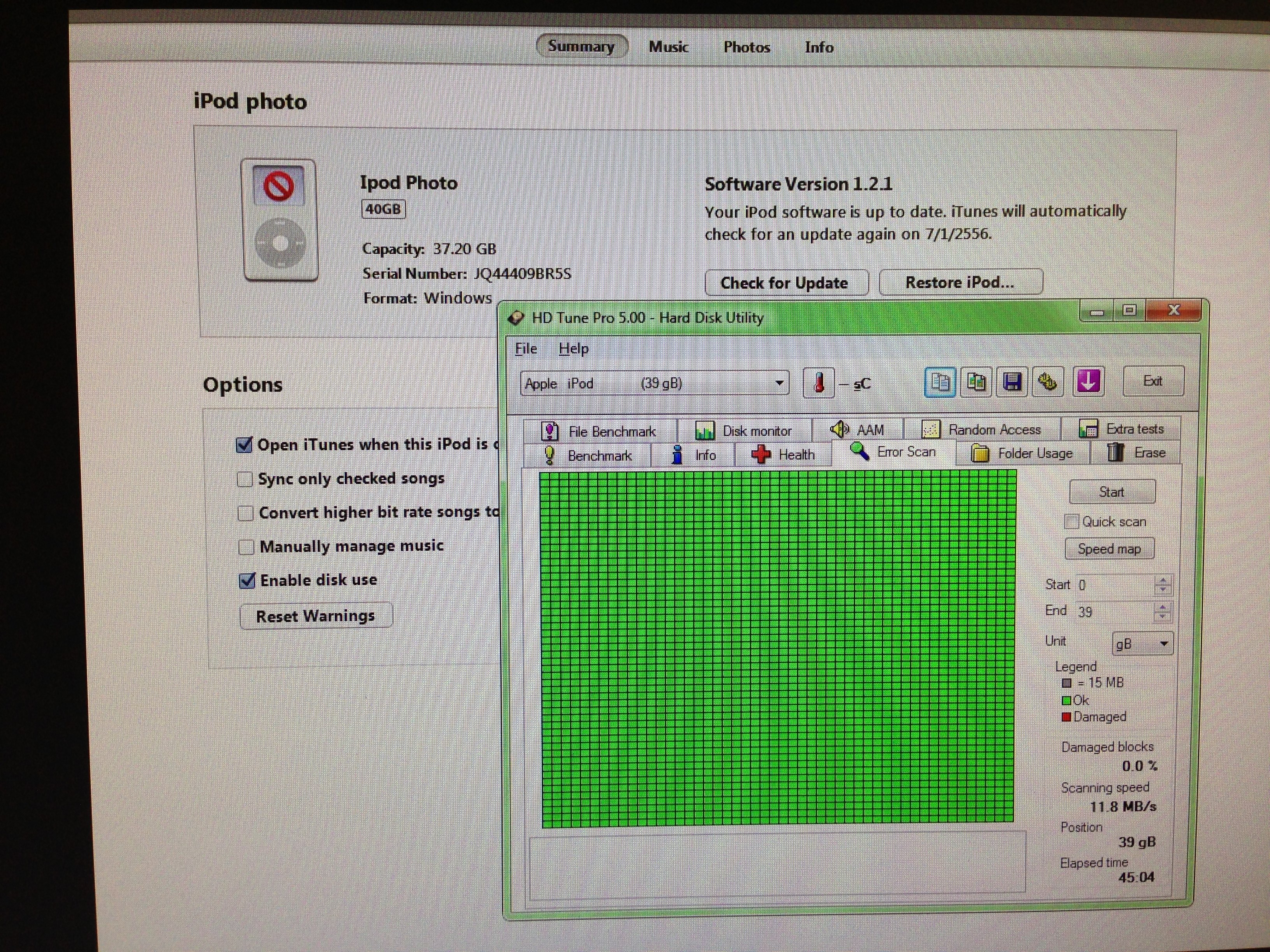This screenshot has height=952, width=1270.
Task: Click the serial number JQ44409BR5S text
Action: pos(522,274)
